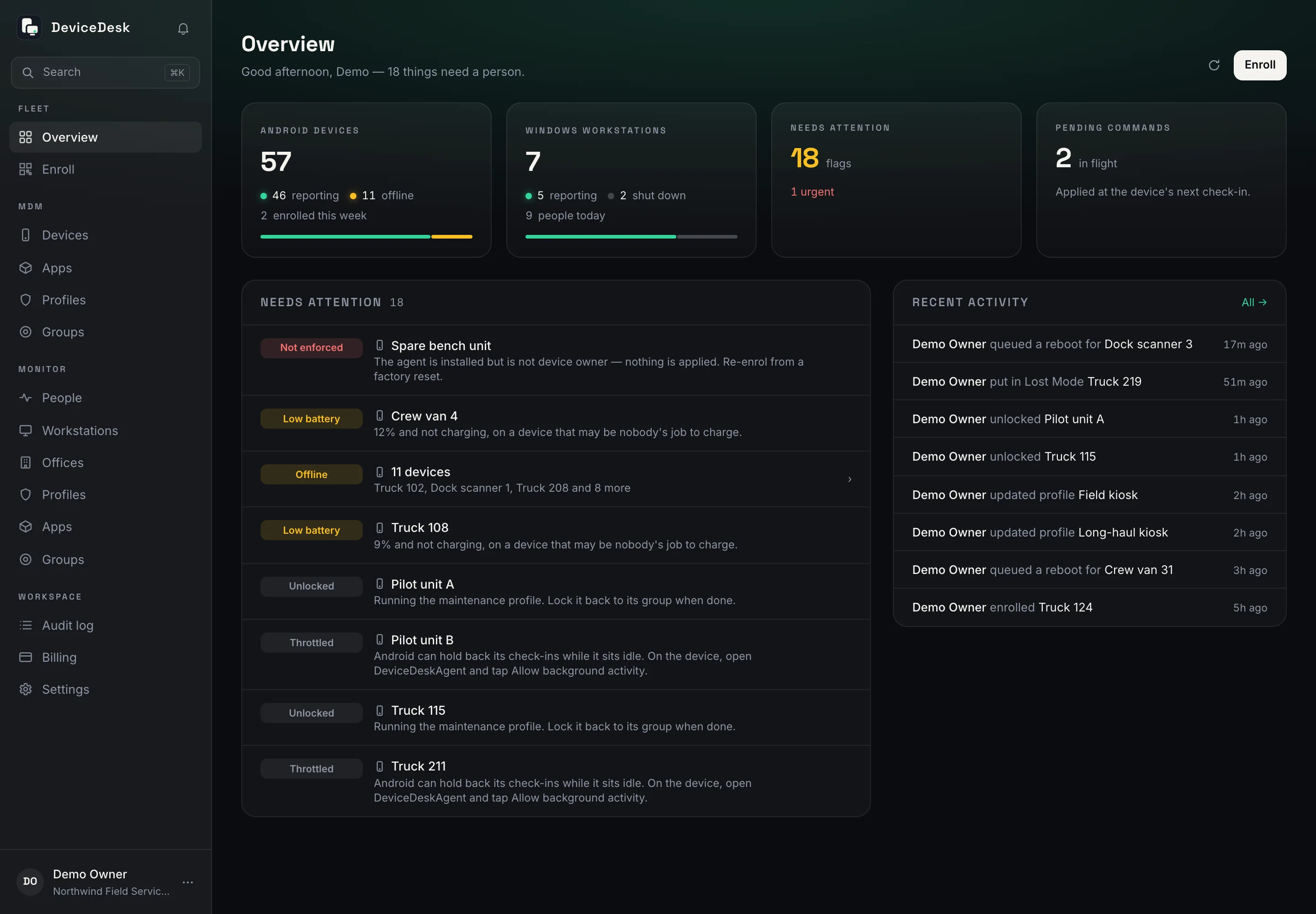Screen dimensions: 1316x914
Task: Click the Enroll QR code icon
Action: point(25,169)
